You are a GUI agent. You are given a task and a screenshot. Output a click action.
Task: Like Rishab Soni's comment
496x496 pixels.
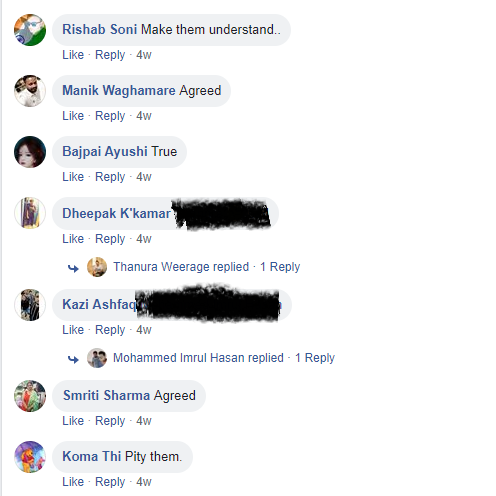click(73, 55)
